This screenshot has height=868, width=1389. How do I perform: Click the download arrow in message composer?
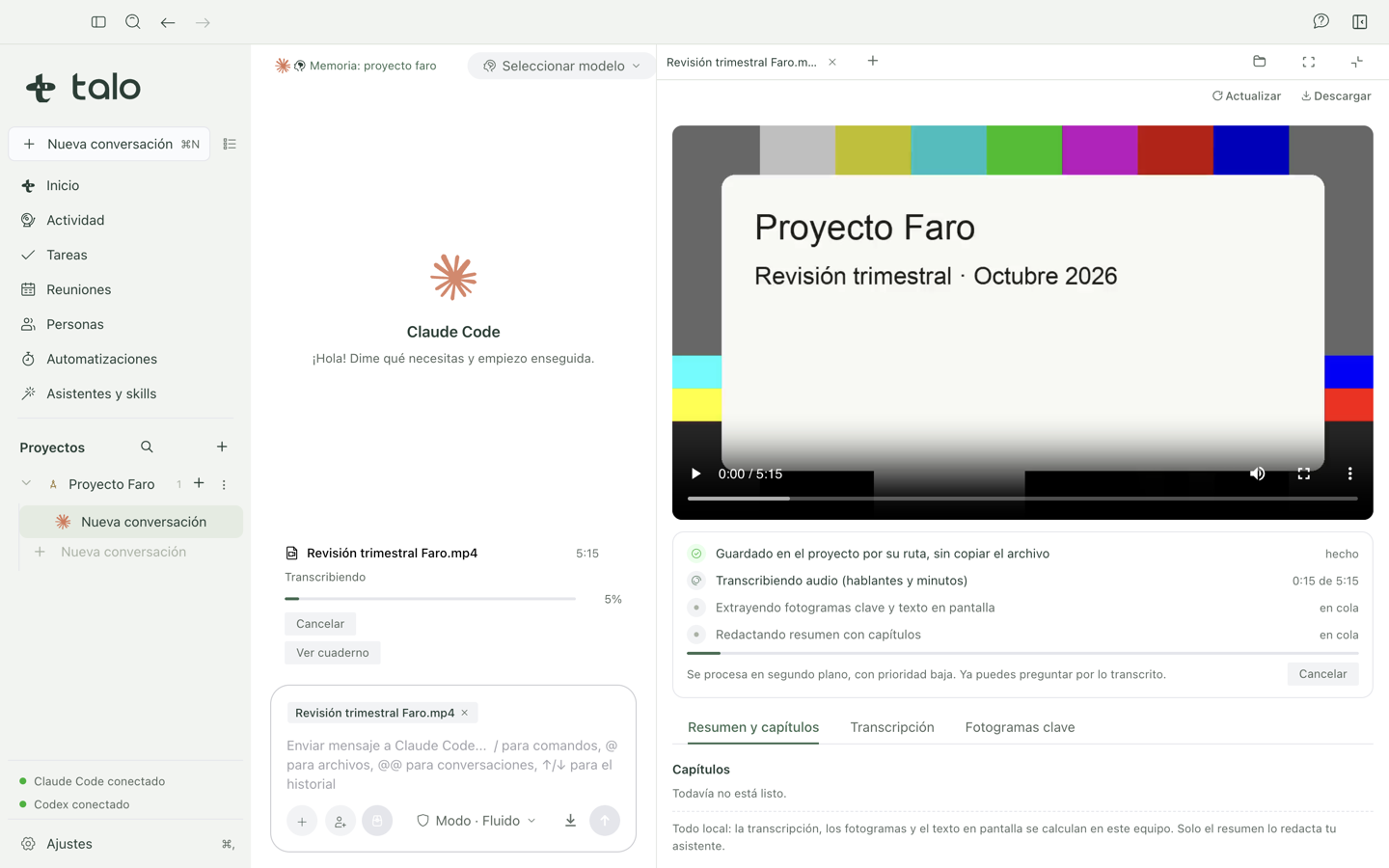[570, 821]
